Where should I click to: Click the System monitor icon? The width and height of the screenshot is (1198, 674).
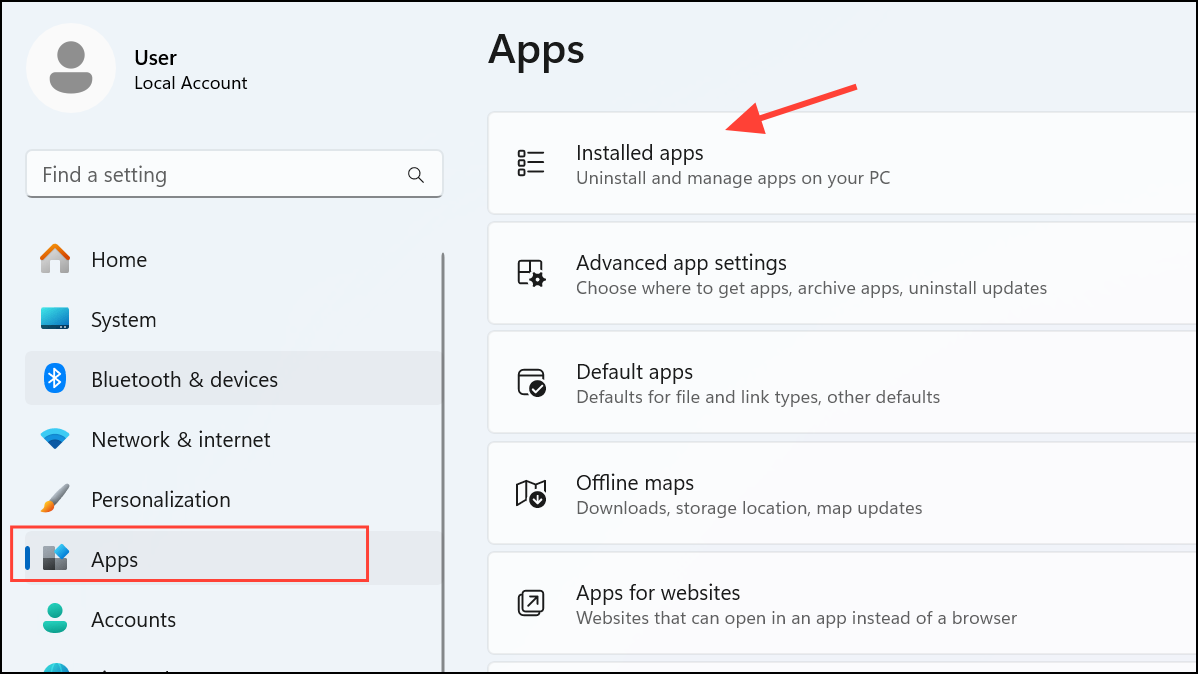click(x=55, y=319)
